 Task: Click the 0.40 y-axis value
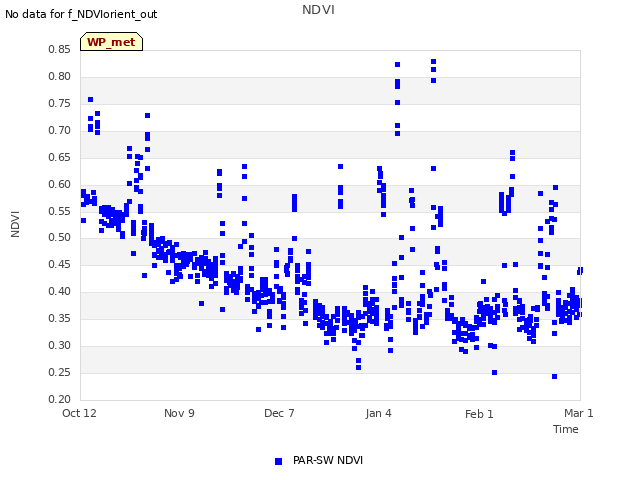pos(60,291)
